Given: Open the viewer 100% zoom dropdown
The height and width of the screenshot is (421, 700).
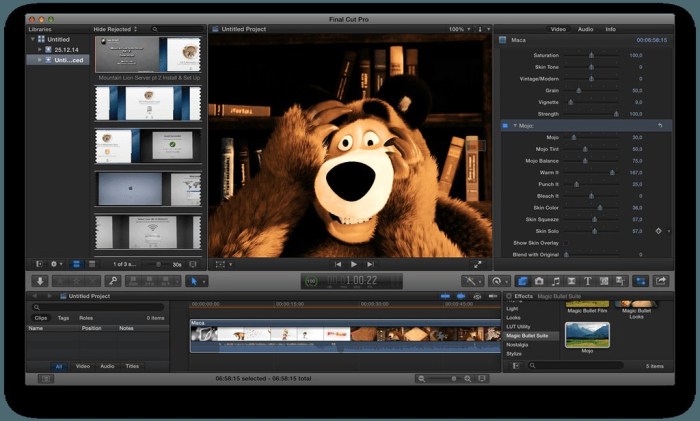Looking at the screenshot, I should click(x=459, y=29).
